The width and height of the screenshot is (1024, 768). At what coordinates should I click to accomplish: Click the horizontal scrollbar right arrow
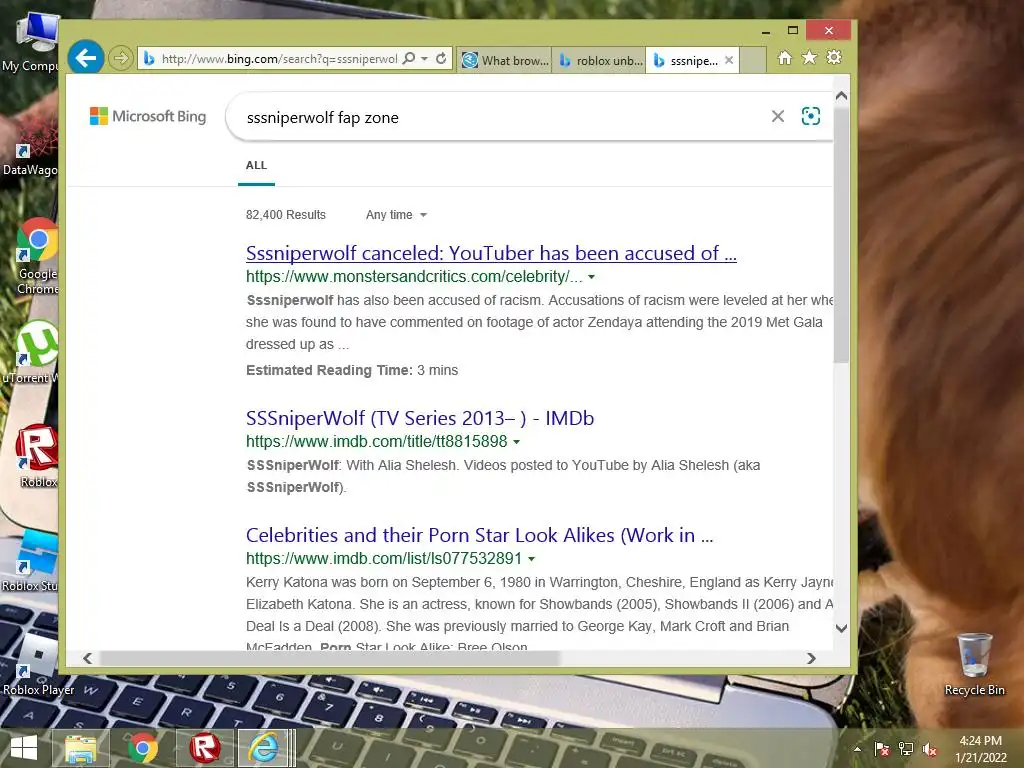pos(811,658)
